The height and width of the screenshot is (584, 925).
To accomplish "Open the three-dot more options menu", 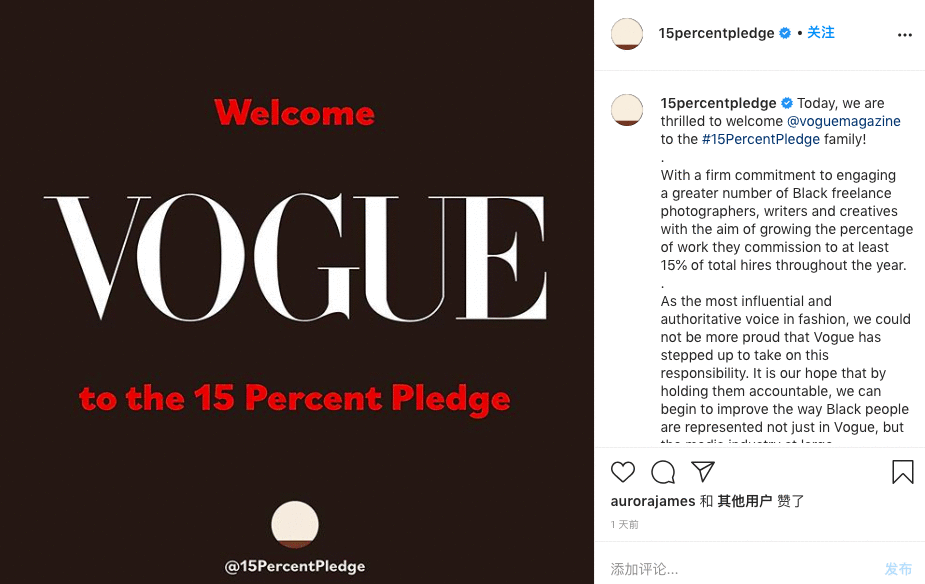I will 904,35.
